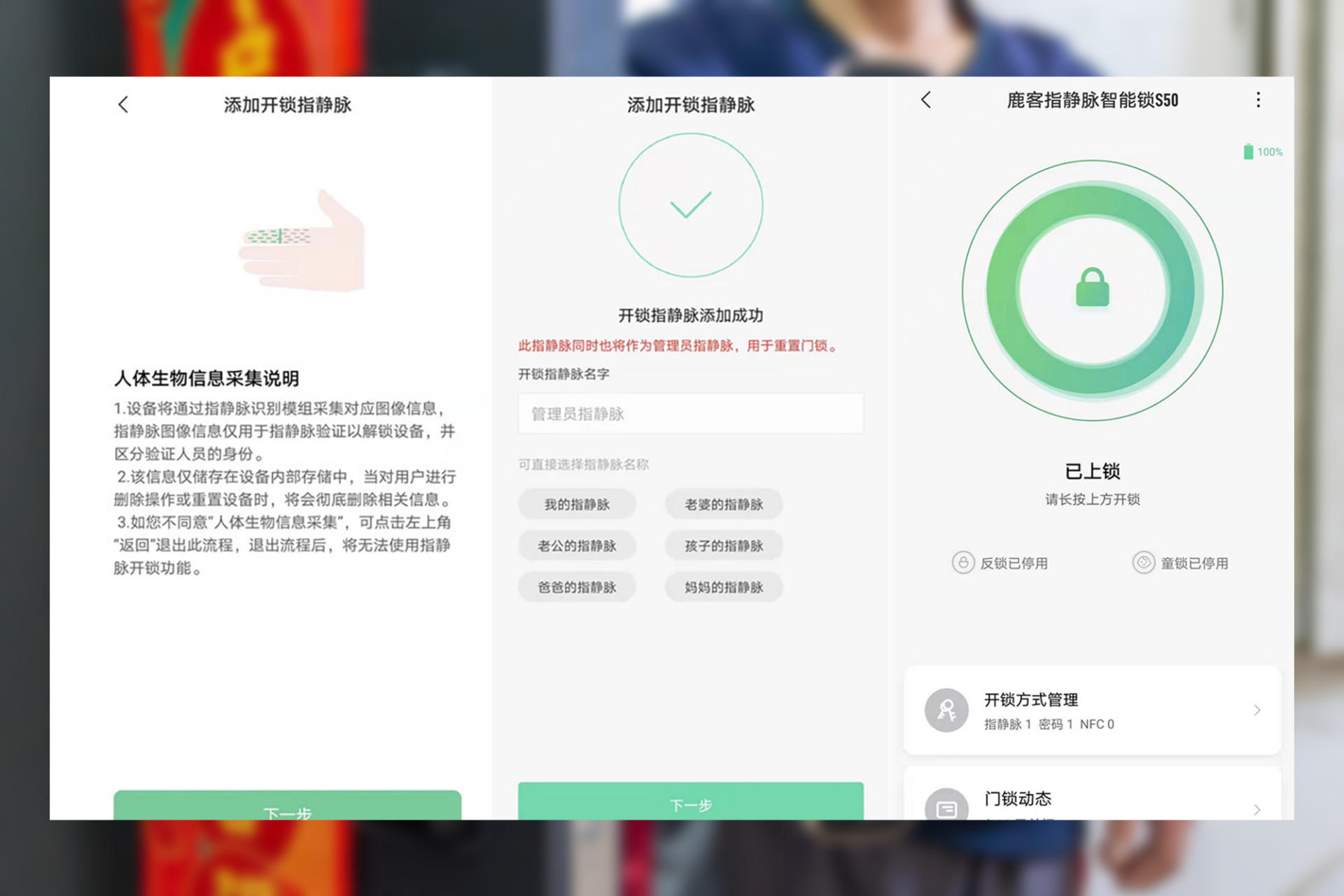Image resolution: width=1344 pixels, height=896 pixels.
Task: Tap the battery status icon showing 100%
Action: (x=1249, y=151)
